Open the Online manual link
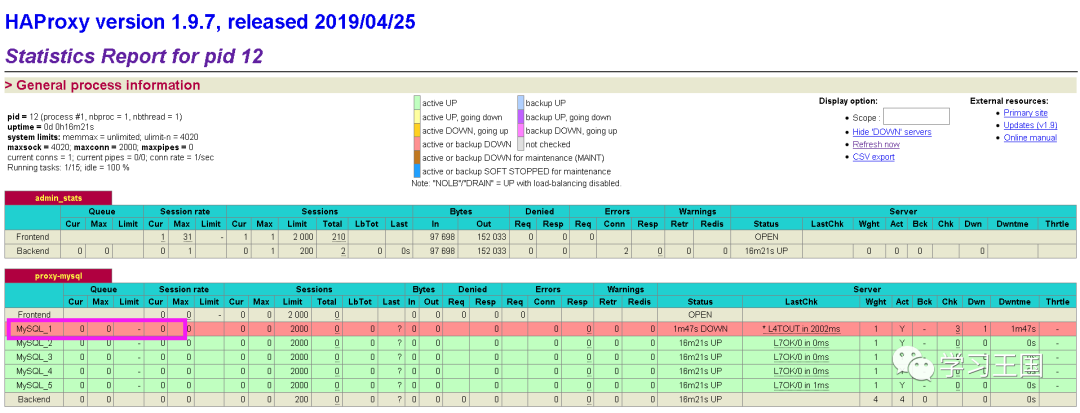 1030,138
